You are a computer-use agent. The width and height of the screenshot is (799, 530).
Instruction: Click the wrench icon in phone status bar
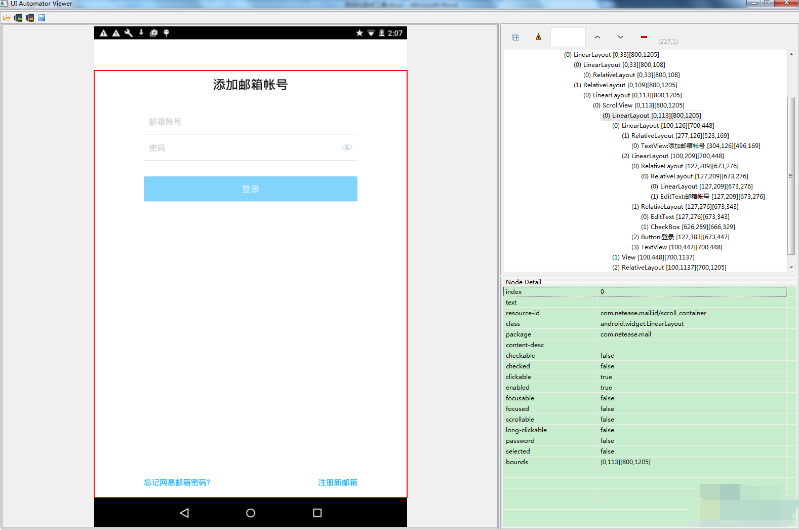coord(128,33)
